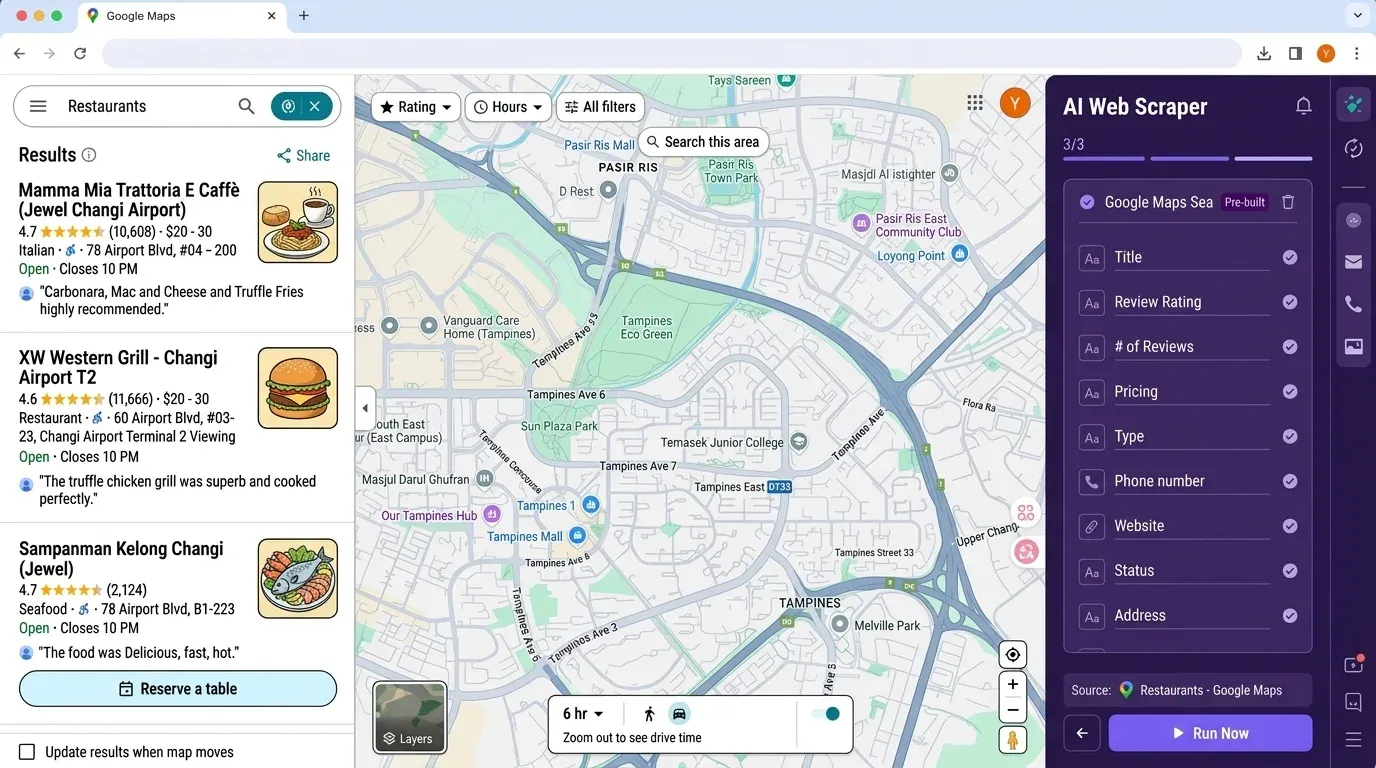Open the Rating filter dropdown
Screen dimensions: 1376x768
click(x=415, y=106)
